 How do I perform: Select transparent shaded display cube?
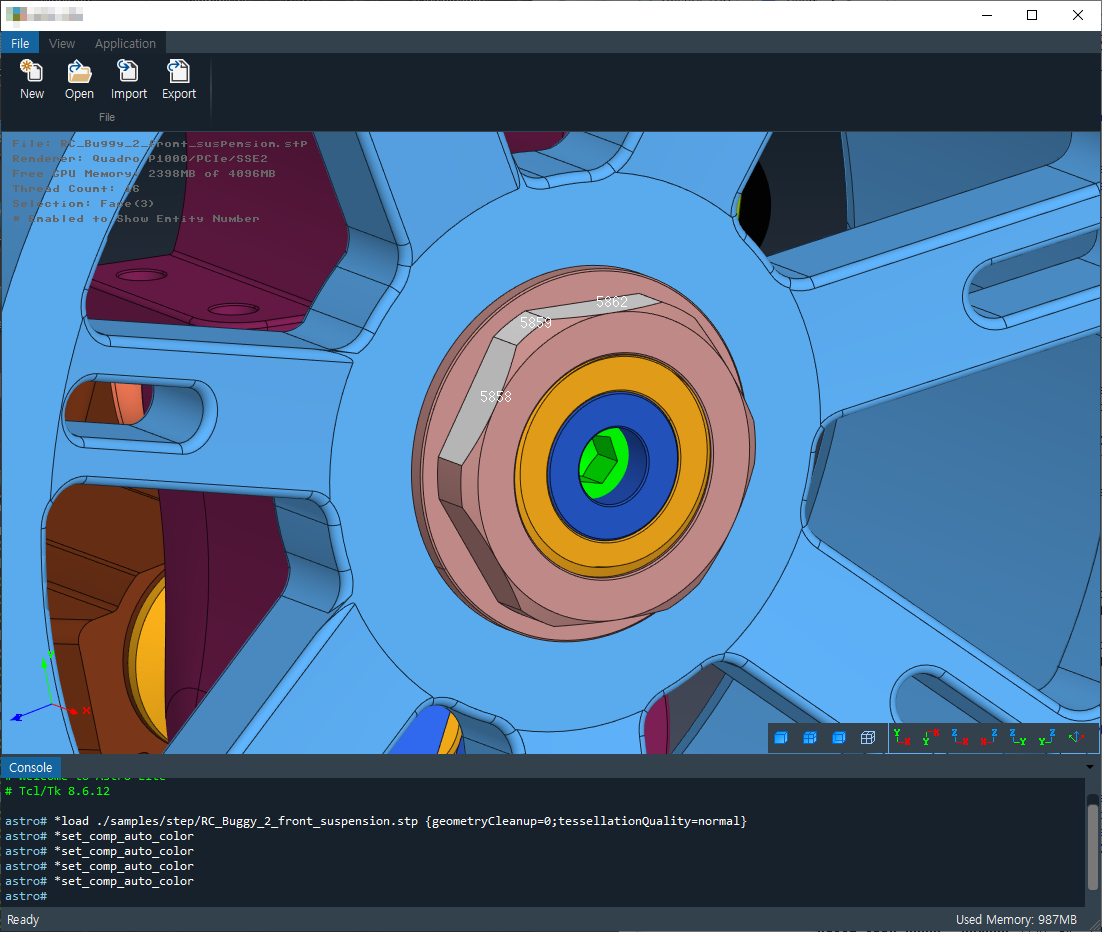pos(838,737)
